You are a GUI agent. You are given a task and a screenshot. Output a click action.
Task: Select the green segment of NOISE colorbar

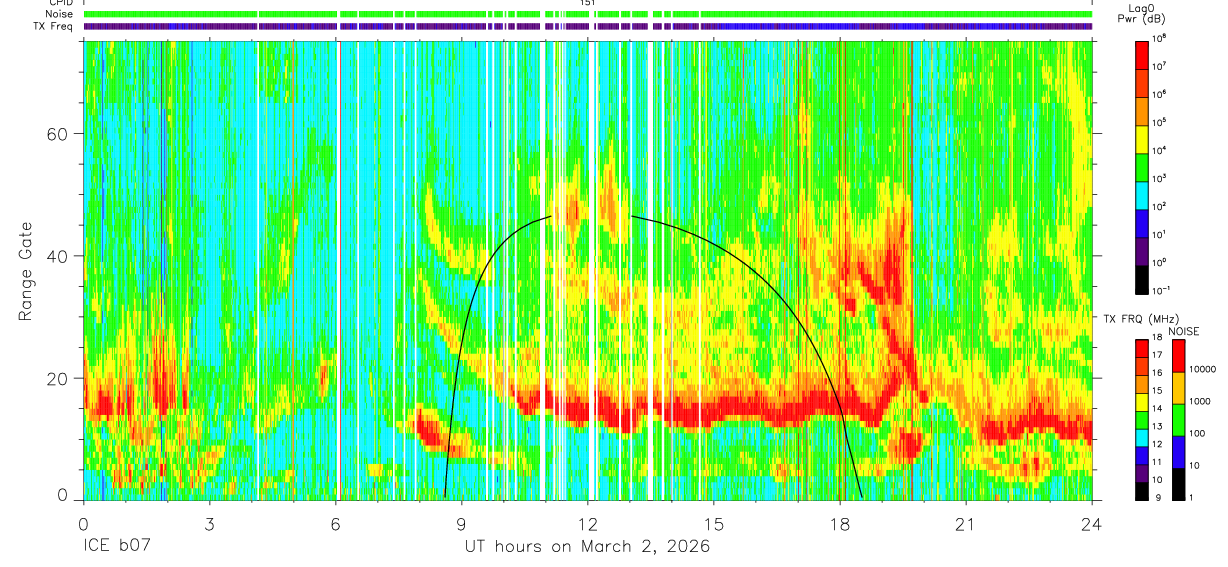click(x=1178, y=419)
